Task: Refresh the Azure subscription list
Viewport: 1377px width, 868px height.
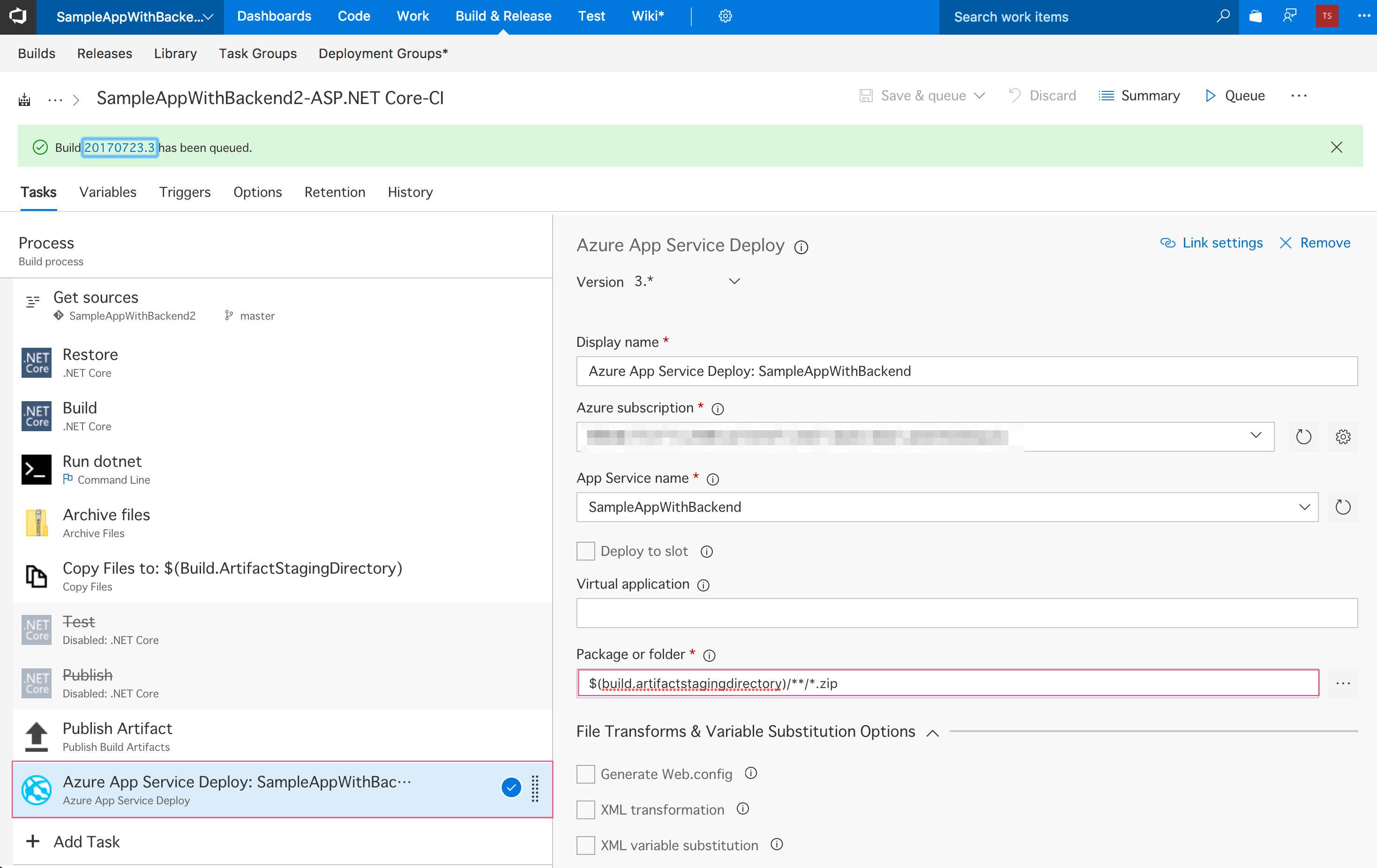Action: coord(1303,437)
